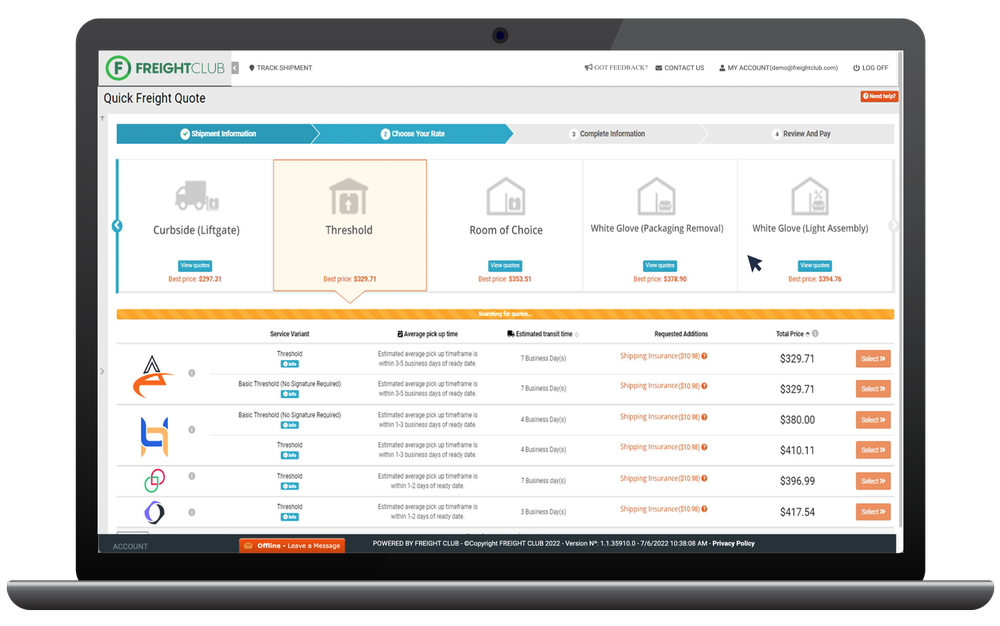Click Shipping Insurance link in $410.11 row
The height and width of the screenshot is (626, 1000).
tap(659, 448)
